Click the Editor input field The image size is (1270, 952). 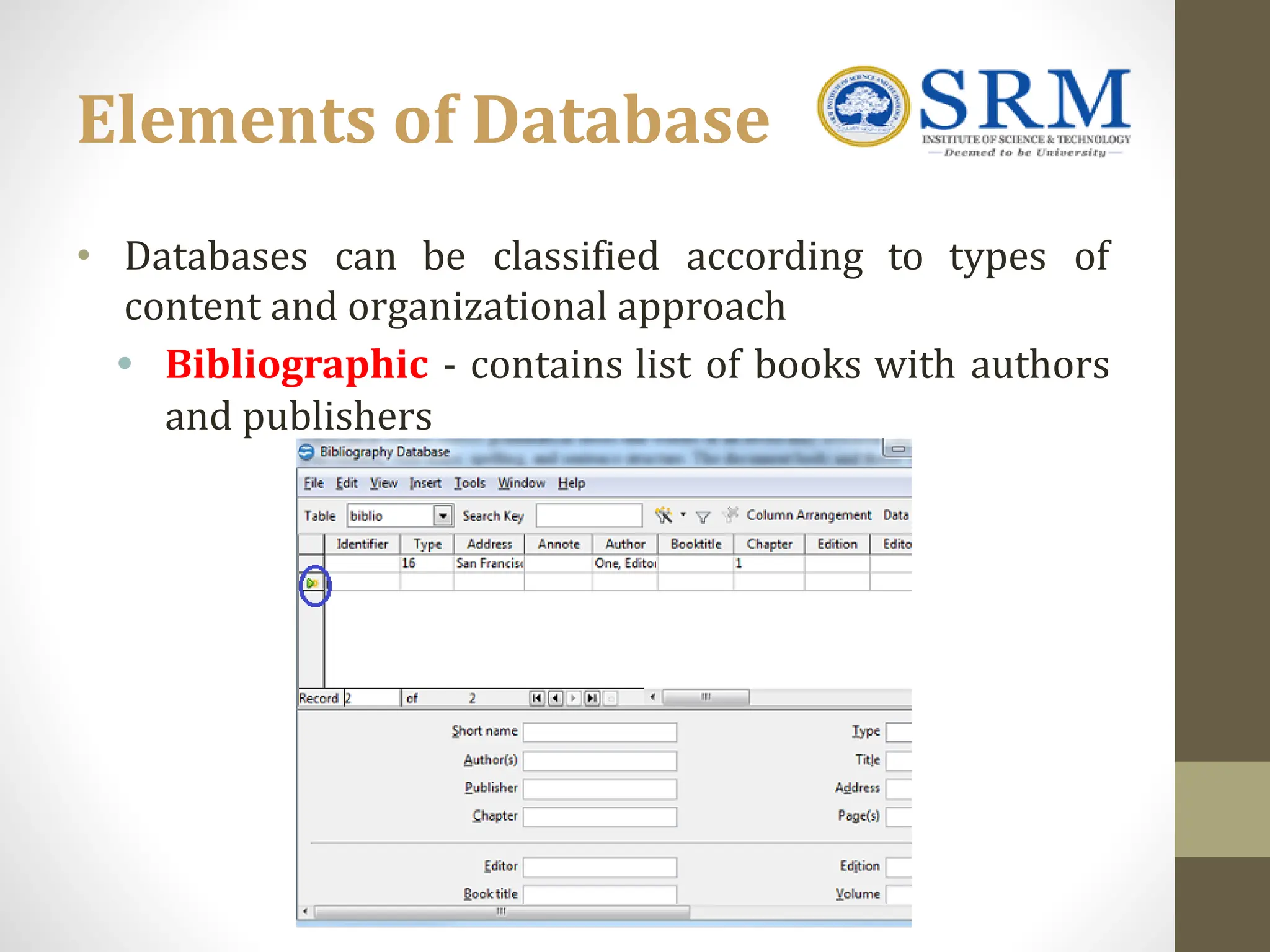pyautogui.click(x=600, y=867)
